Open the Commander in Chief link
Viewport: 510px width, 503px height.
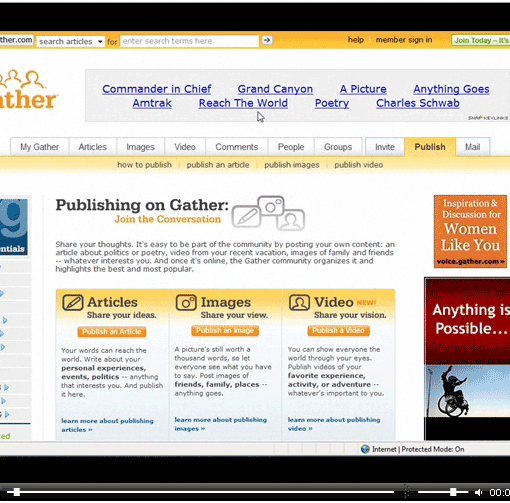pos(157,89)
